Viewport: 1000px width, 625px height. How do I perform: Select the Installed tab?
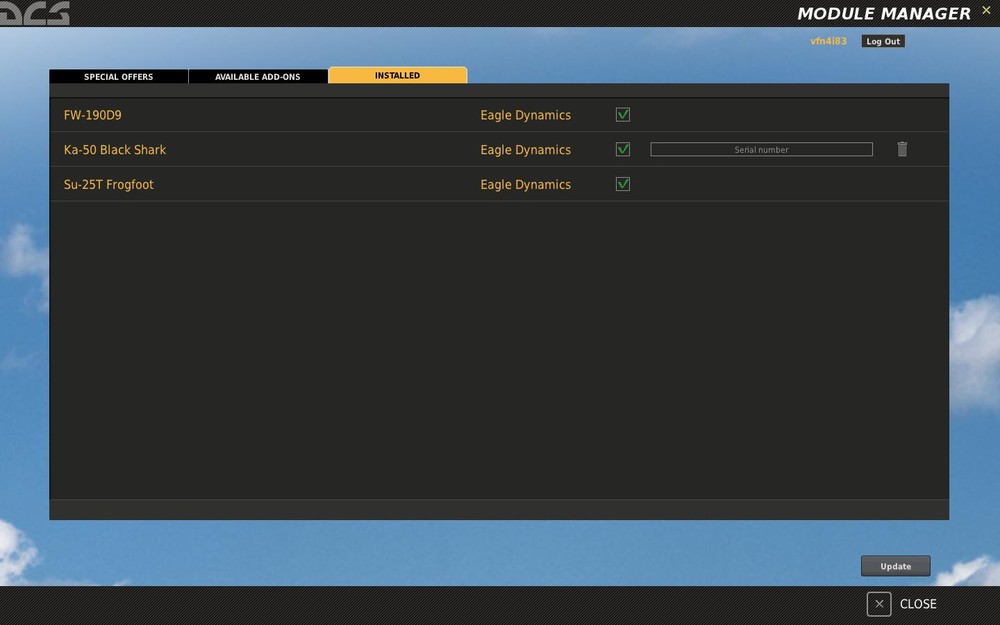(397, 75)
